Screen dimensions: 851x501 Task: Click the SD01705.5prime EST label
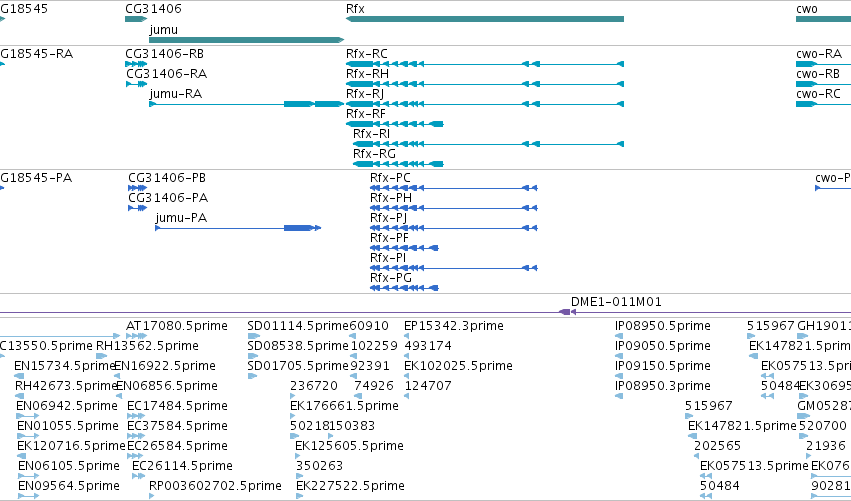click(298, 366)
